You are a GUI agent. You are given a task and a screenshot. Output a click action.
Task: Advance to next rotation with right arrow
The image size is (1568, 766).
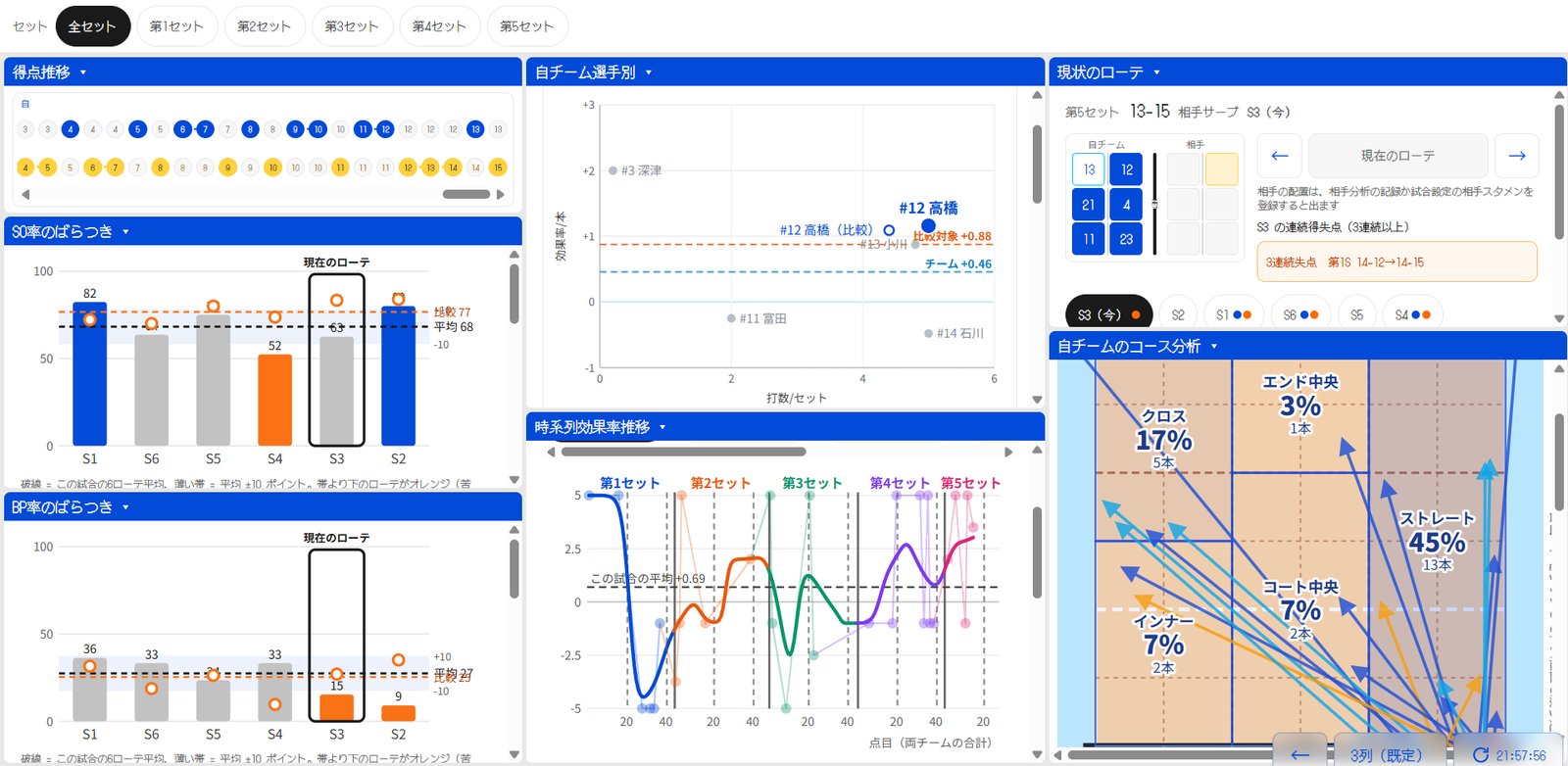(x=1517, y=156)
